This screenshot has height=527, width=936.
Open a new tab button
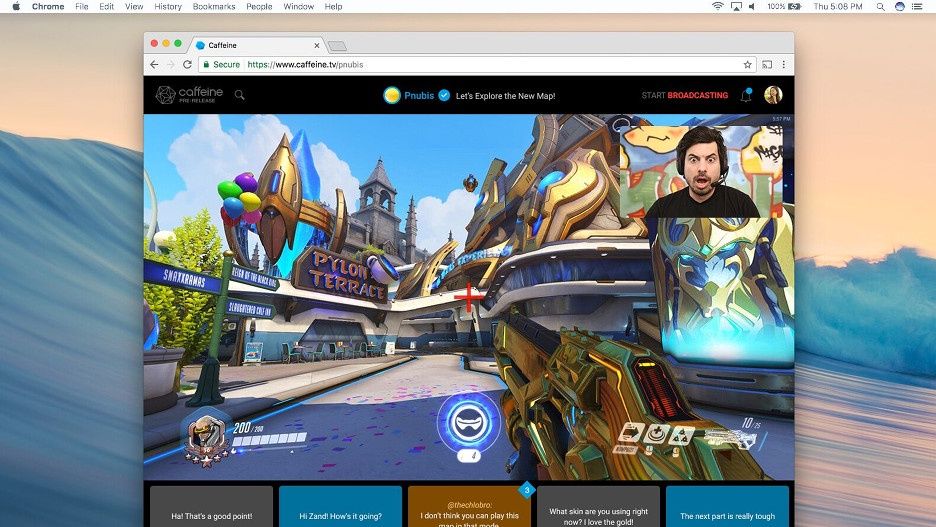point(337,46)
